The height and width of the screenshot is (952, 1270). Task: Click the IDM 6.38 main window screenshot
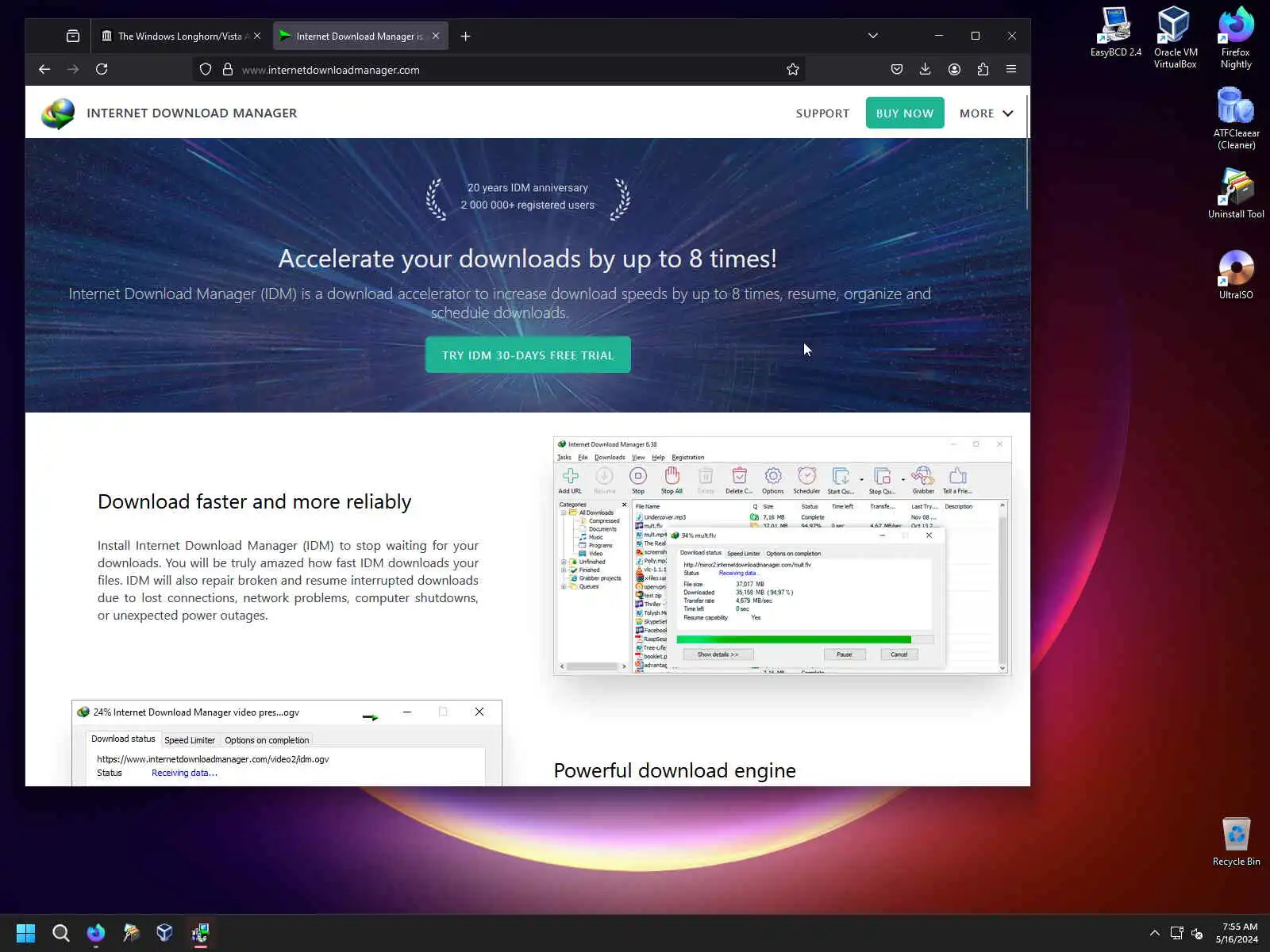[x=782, y=555]
